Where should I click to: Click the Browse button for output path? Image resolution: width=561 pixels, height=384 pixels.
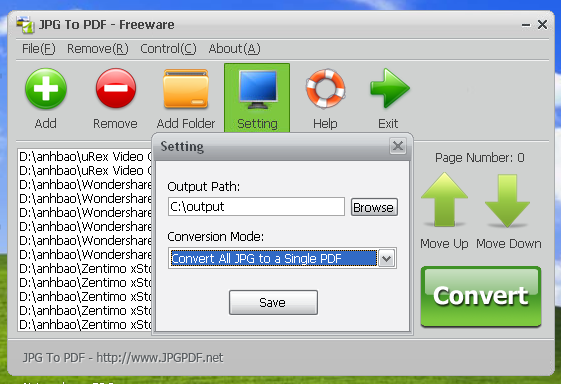[374, 207]
